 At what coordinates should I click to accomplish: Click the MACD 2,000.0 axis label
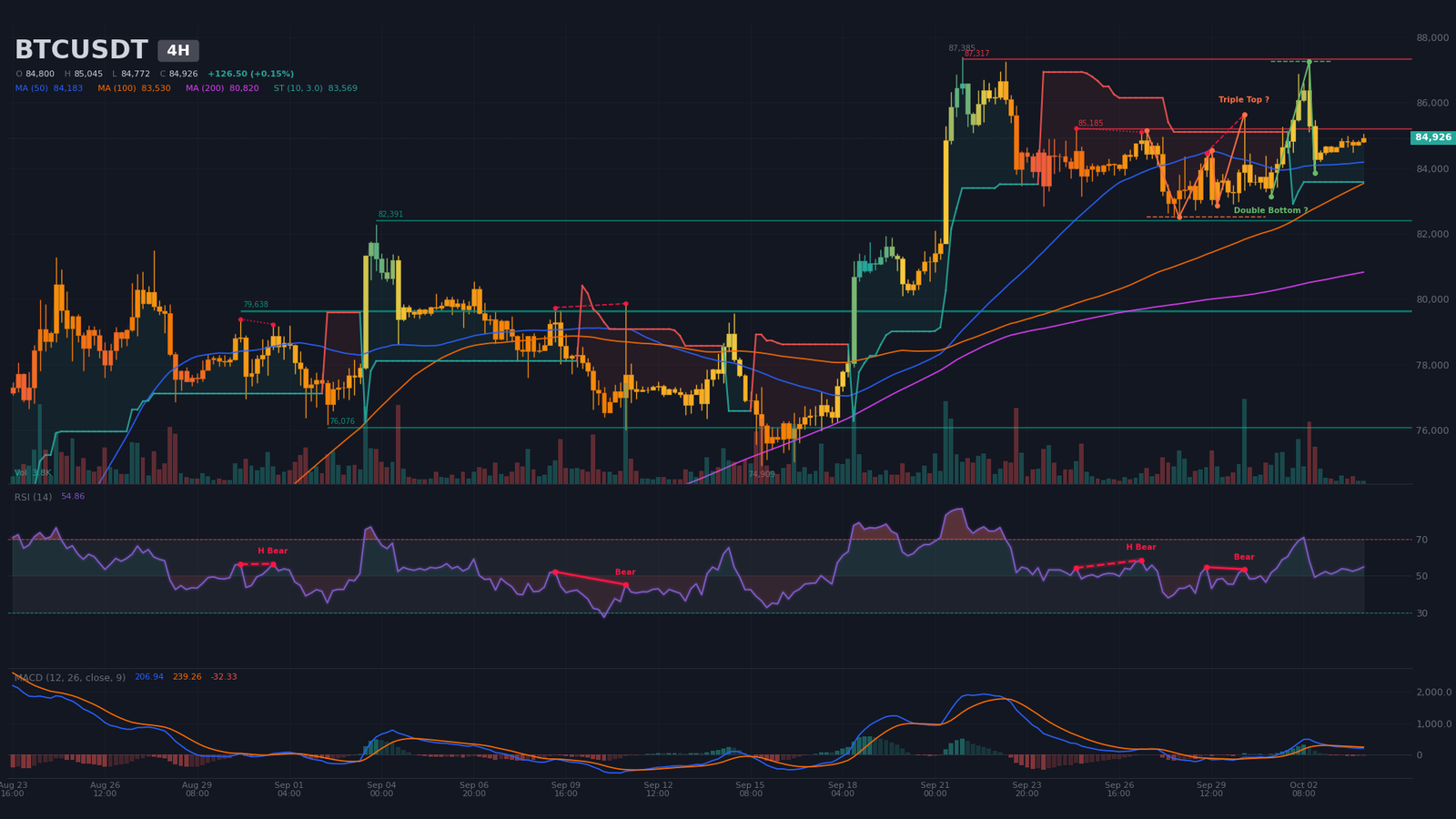(1433, 693)
